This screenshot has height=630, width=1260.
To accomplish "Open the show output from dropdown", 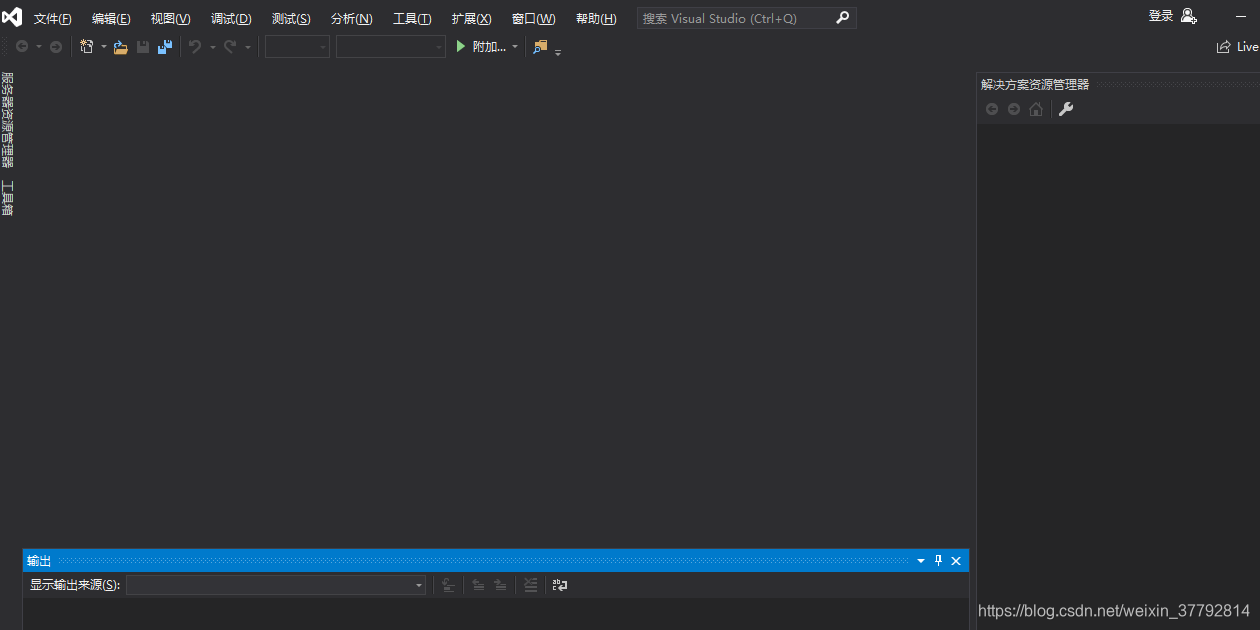I will 276,585.
